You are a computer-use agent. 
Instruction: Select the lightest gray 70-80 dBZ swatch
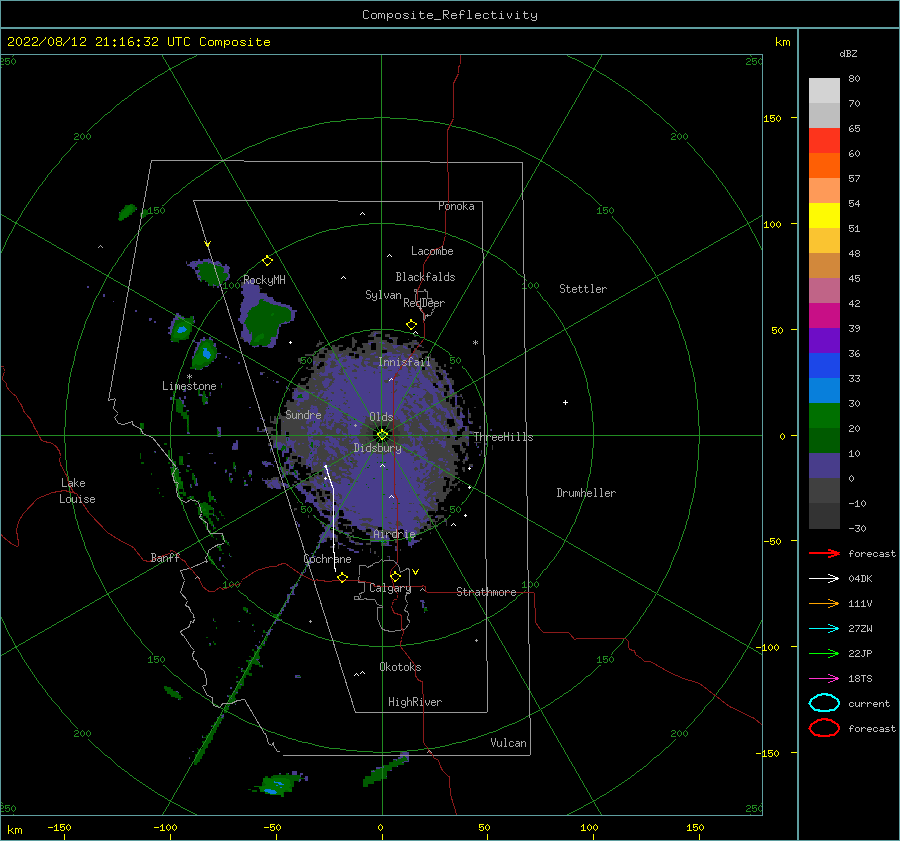click(x=824, y=90)
